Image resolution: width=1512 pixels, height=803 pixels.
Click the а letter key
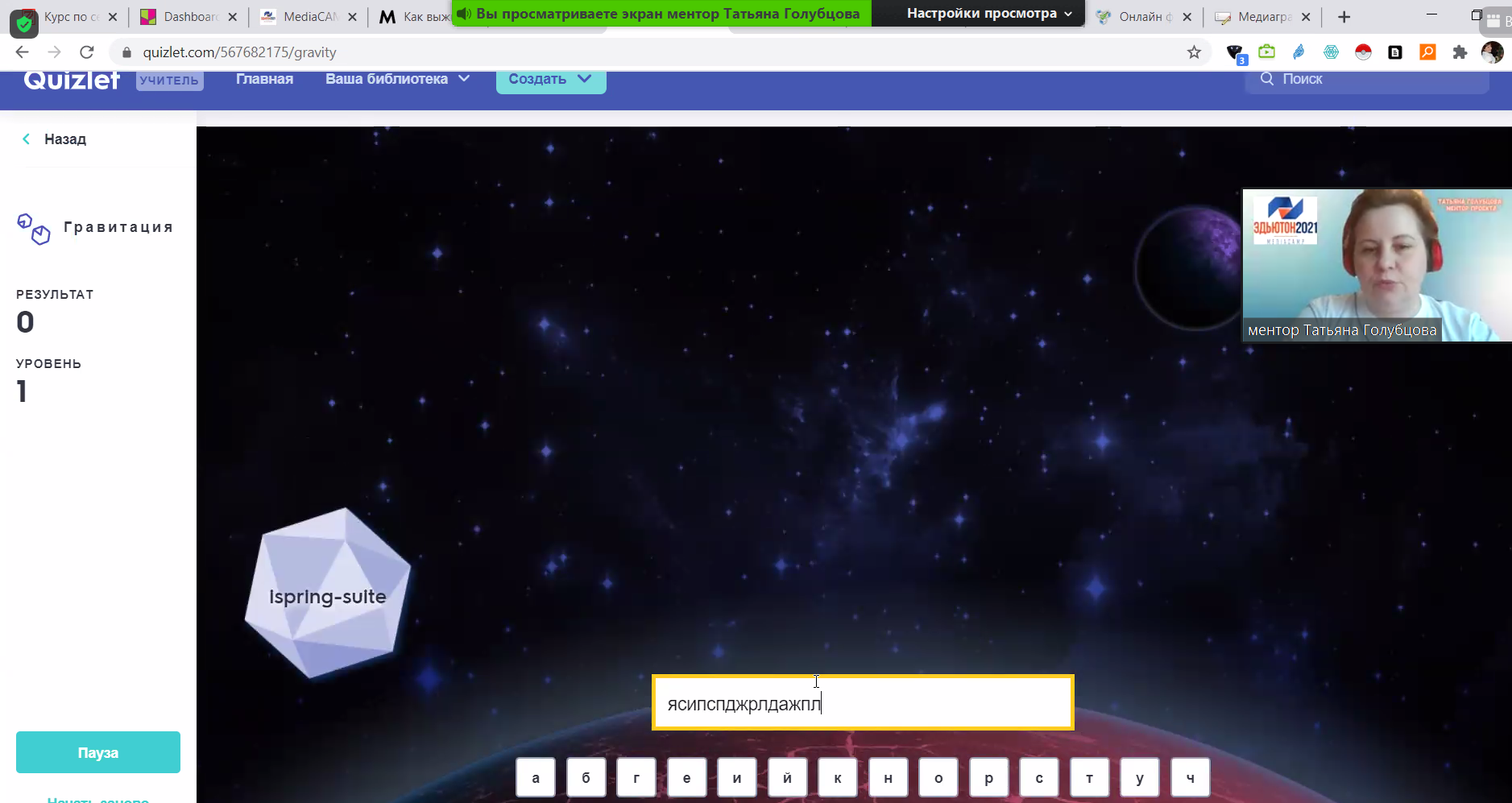(536, 778)
